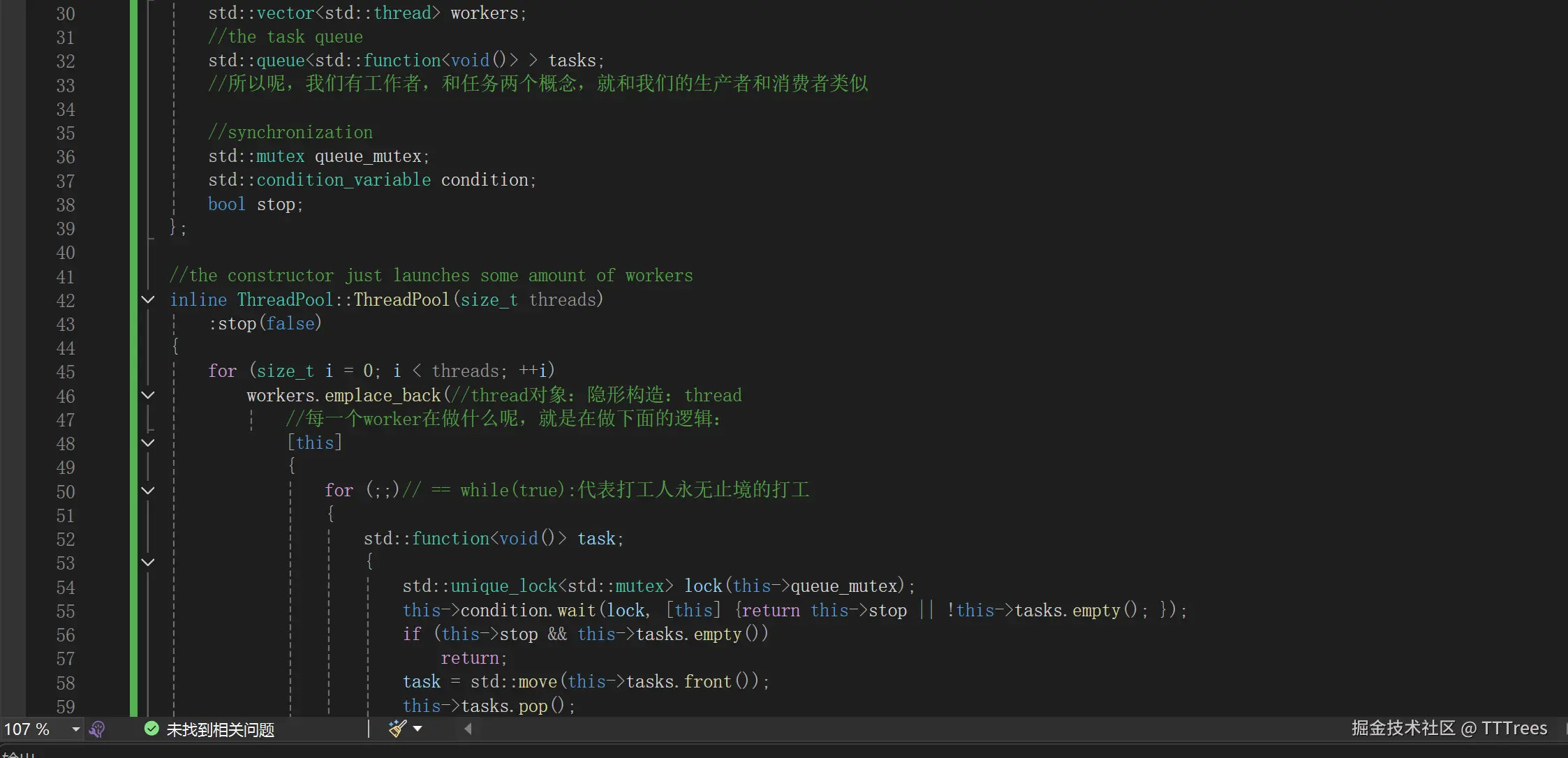
Task: Run code cleanup with the broom icon
Action: [x=397, y=729]
